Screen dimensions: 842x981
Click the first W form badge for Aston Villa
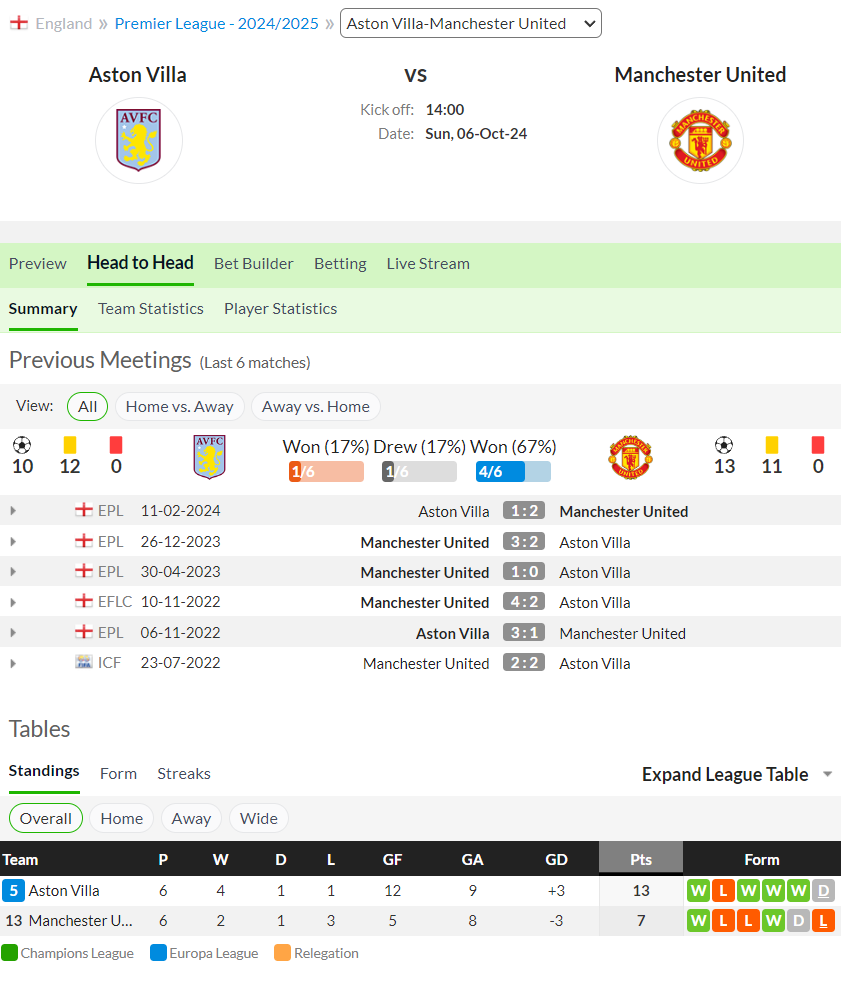[x=698, y=890]
